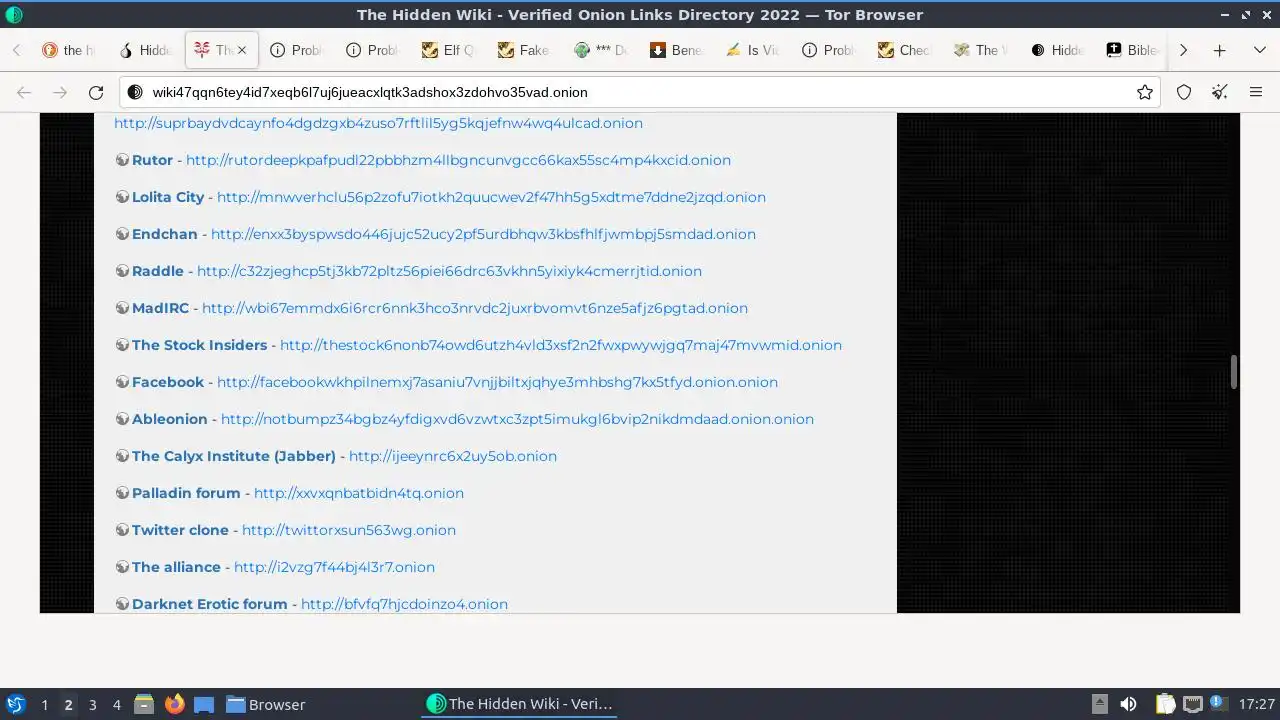Open the file manager drawer taskbar icon
Image resolution: width=1280 pixels, height=720 pixels.
(x=144, y=704)
